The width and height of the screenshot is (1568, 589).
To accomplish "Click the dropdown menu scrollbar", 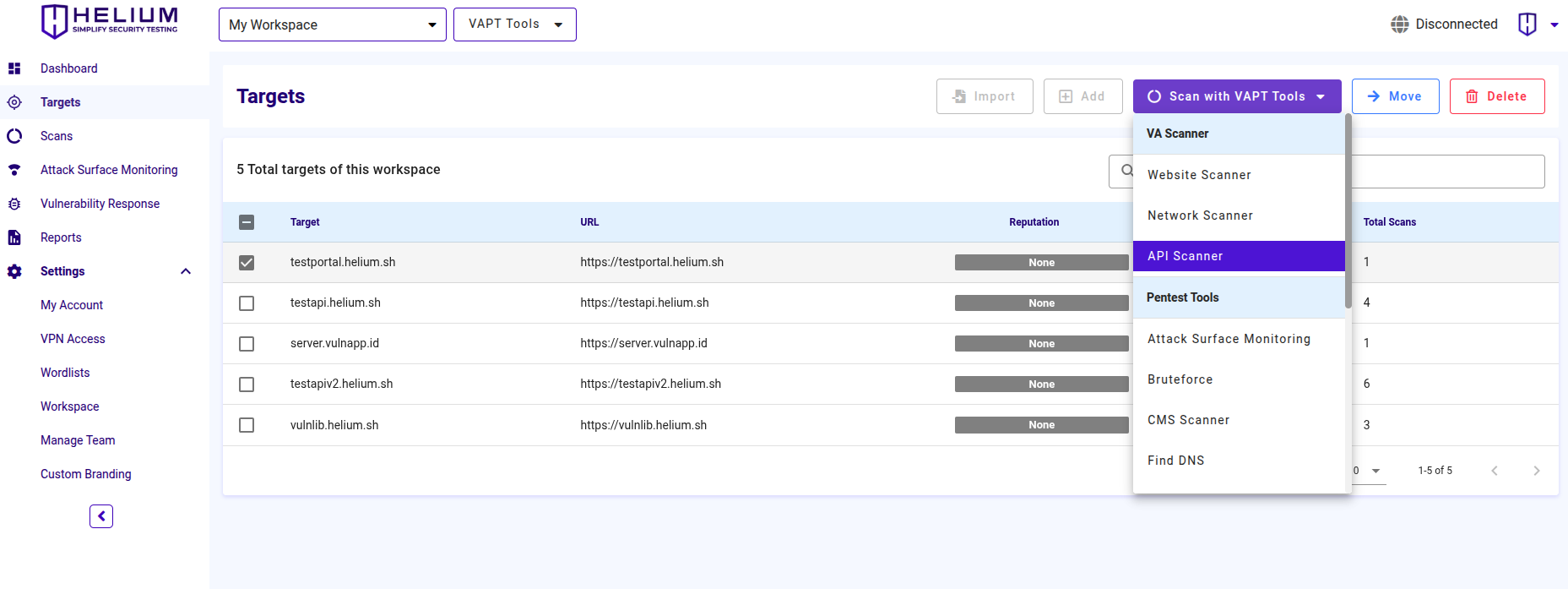I will pyautogui.click(x=1348, y=211).
